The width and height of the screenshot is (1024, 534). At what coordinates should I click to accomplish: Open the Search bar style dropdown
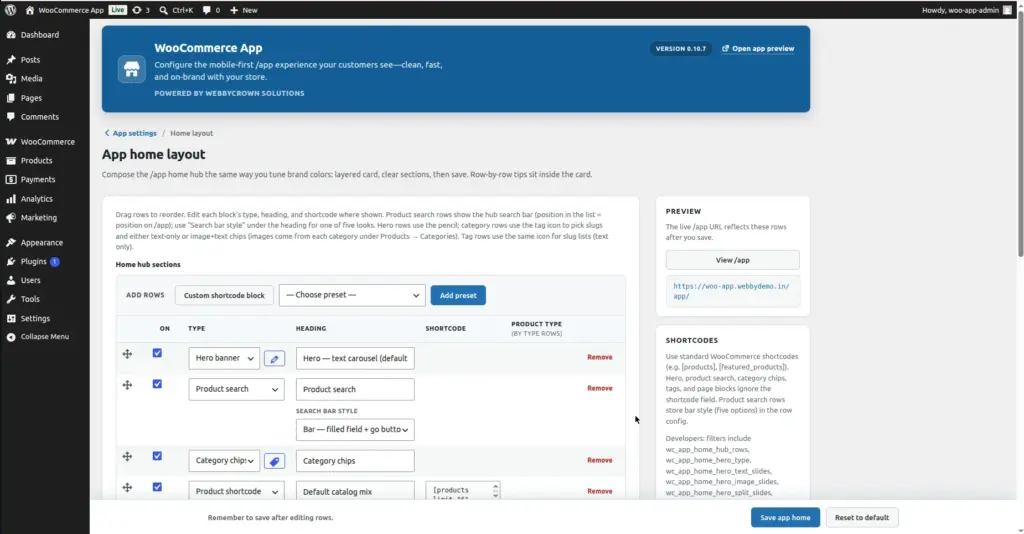(x=355, y=430)
